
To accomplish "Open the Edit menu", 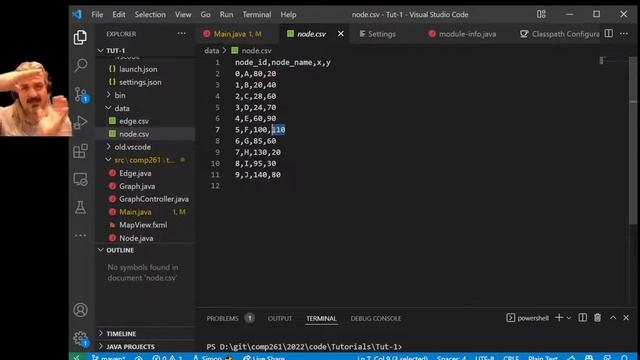I will pyautogui.click(x=119, y=14).
